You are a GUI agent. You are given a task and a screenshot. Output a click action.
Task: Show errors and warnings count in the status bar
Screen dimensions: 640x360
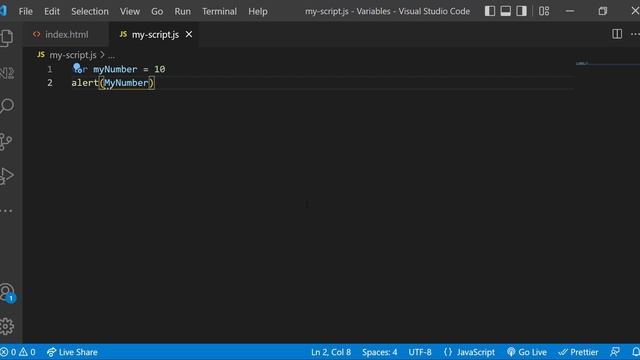point(18,352)
